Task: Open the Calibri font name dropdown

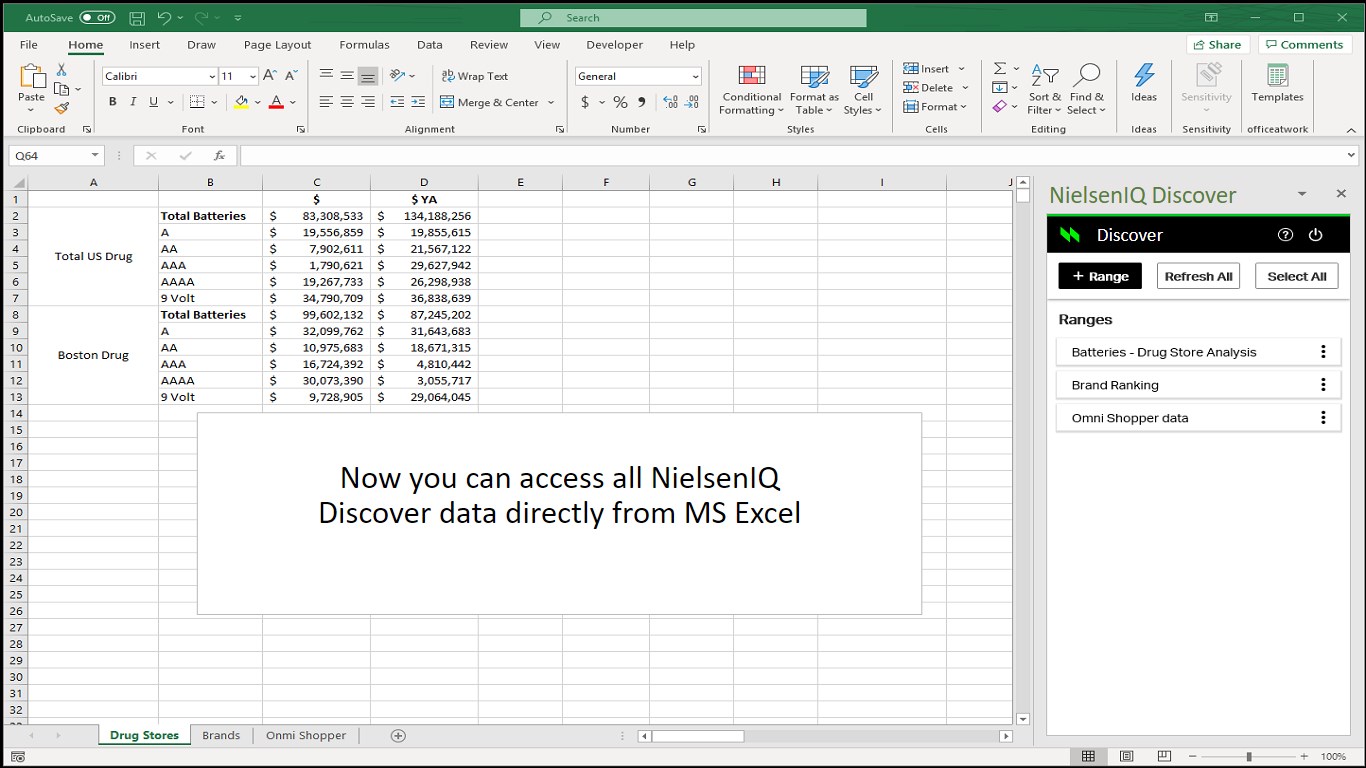Action: [212, 77]
